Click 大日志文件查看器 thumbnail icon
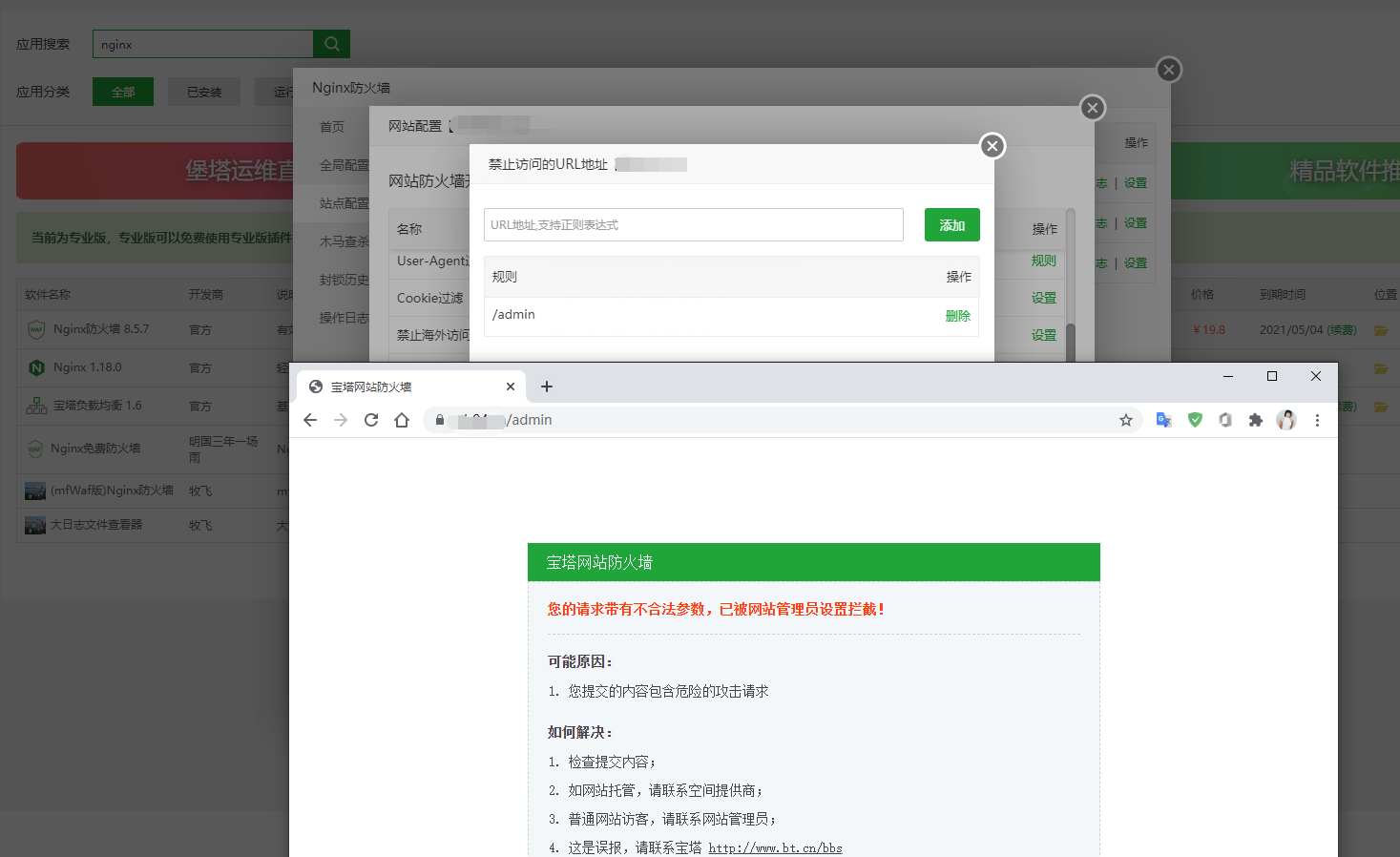 [35, 525]
